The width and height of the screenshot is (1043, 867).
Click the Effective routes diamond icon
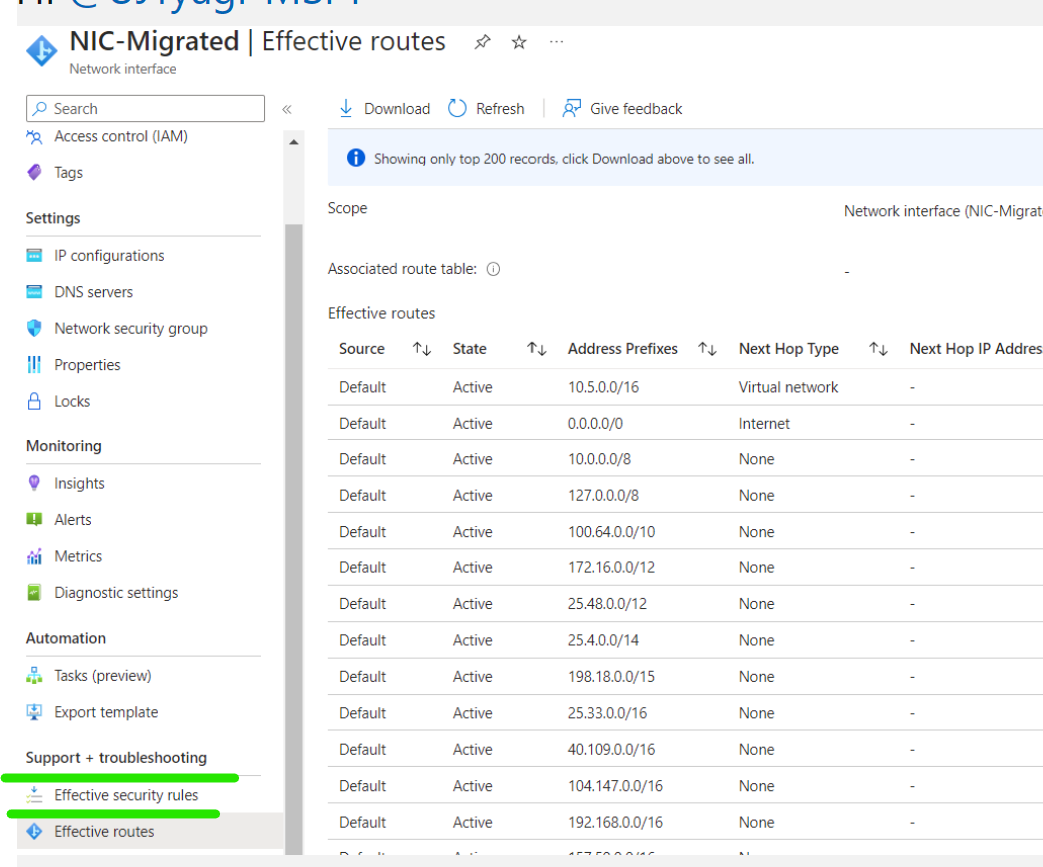[x=34, y=831]
